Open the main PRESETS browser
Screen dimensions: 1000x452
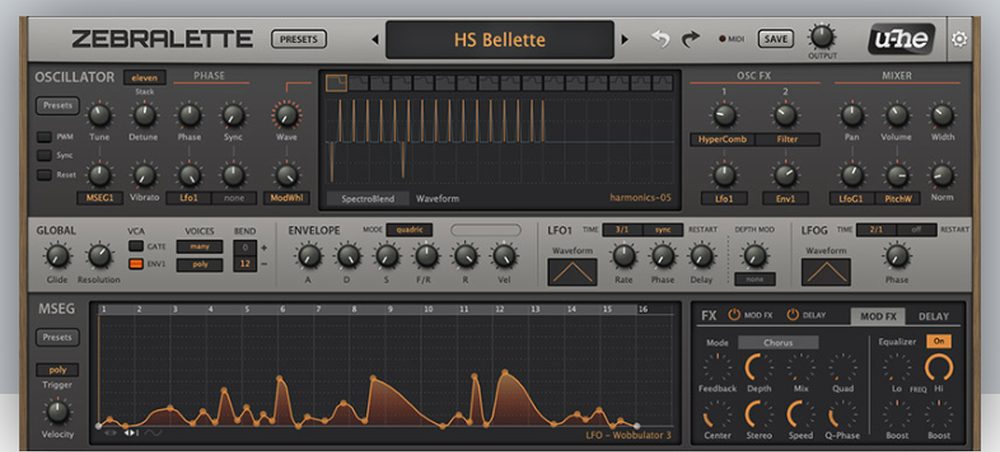(299, 39)
